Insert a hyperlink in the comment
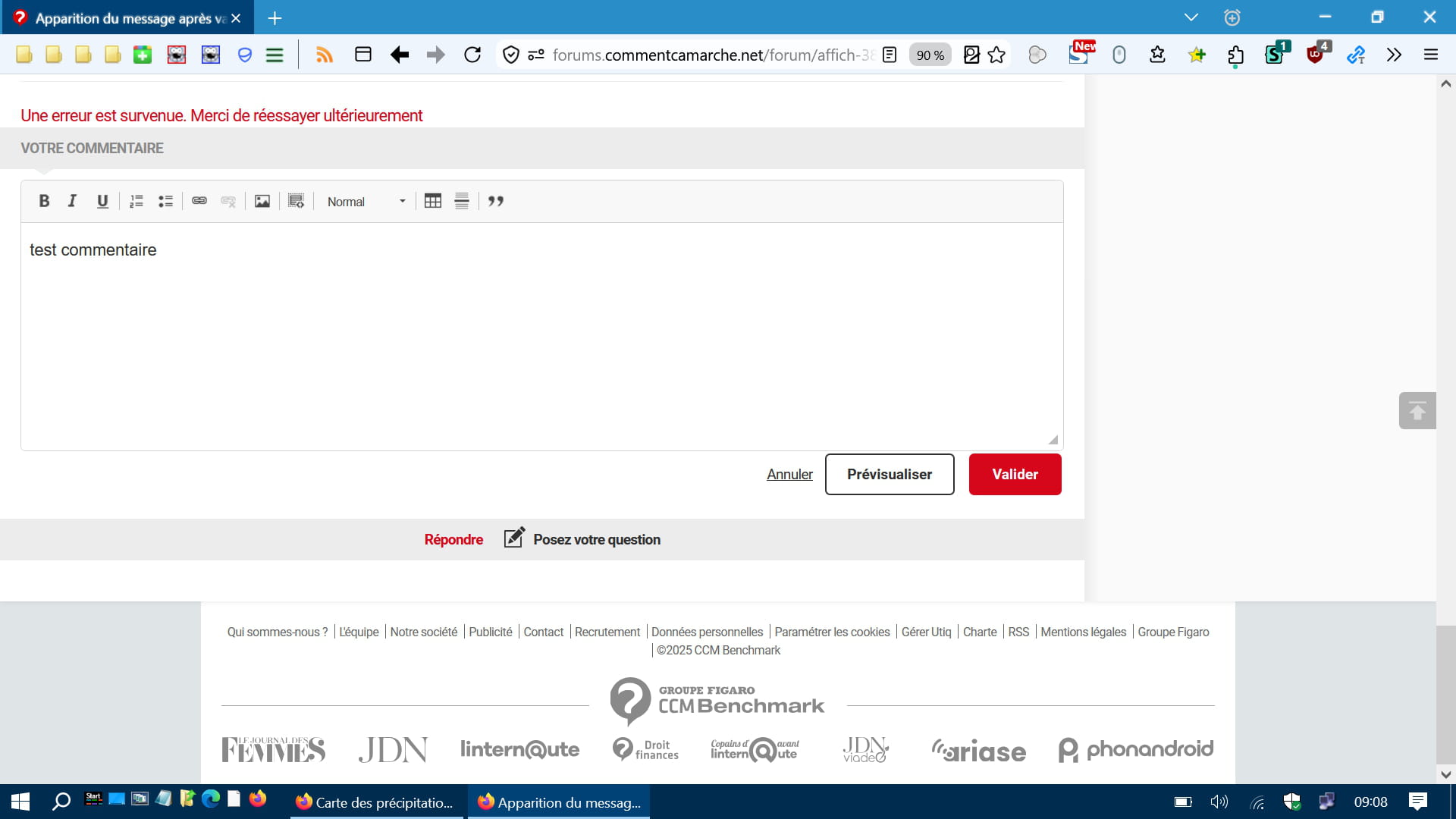 (x=199, y=201)
